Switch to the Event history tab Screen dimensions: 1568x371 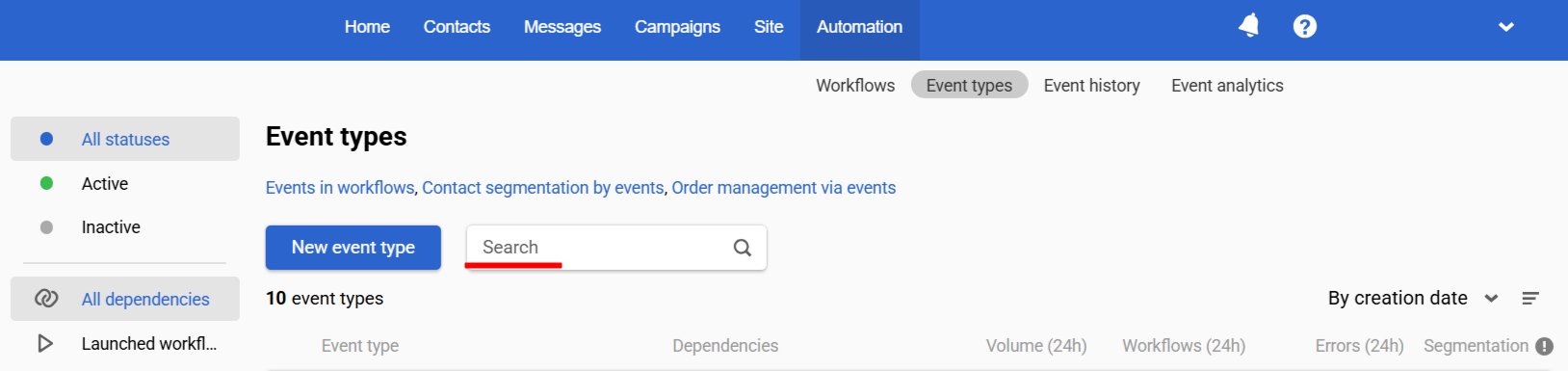pos(1091,86)
